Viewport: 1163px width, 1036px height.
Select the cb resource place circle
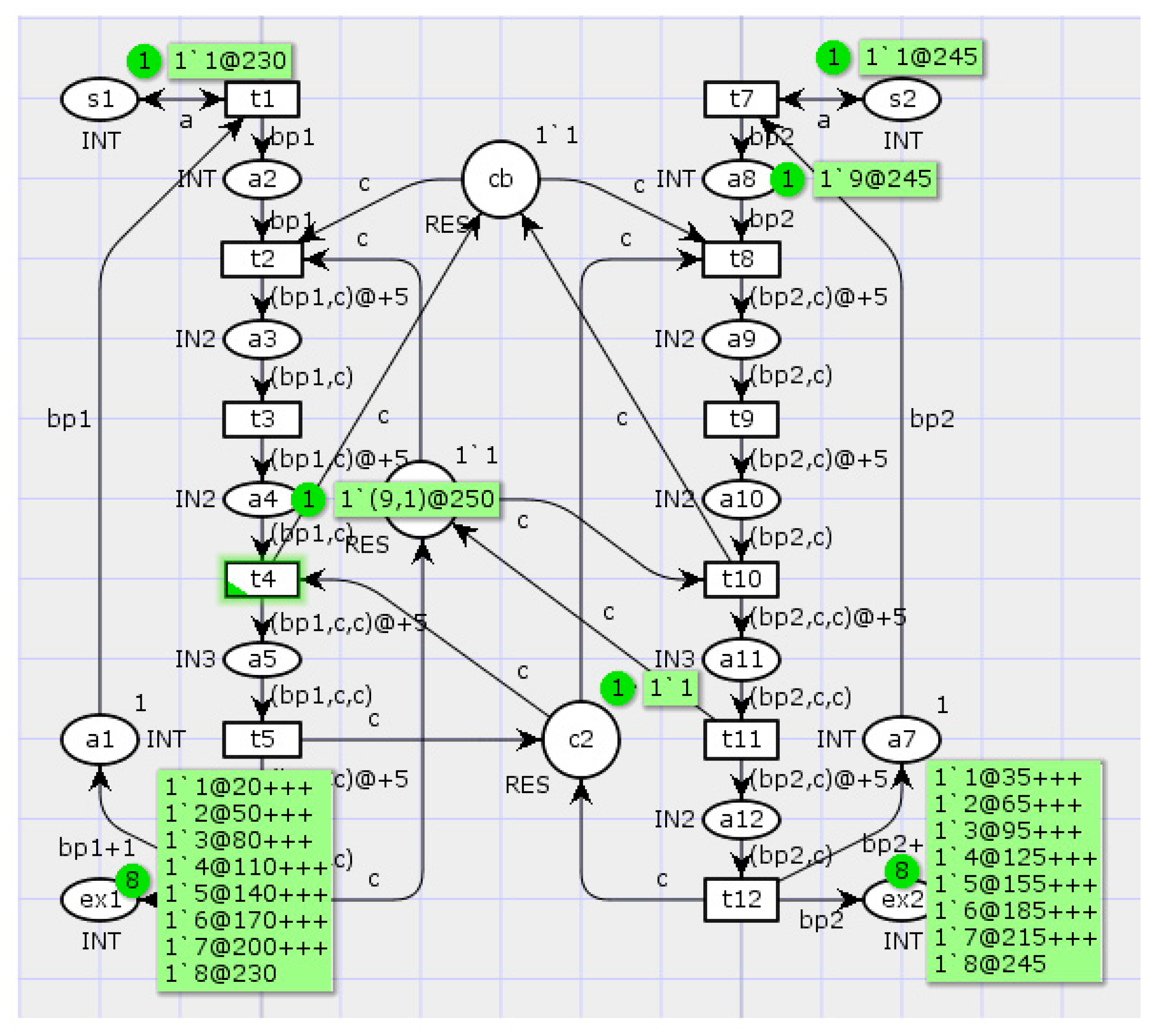tap(500, 179)
